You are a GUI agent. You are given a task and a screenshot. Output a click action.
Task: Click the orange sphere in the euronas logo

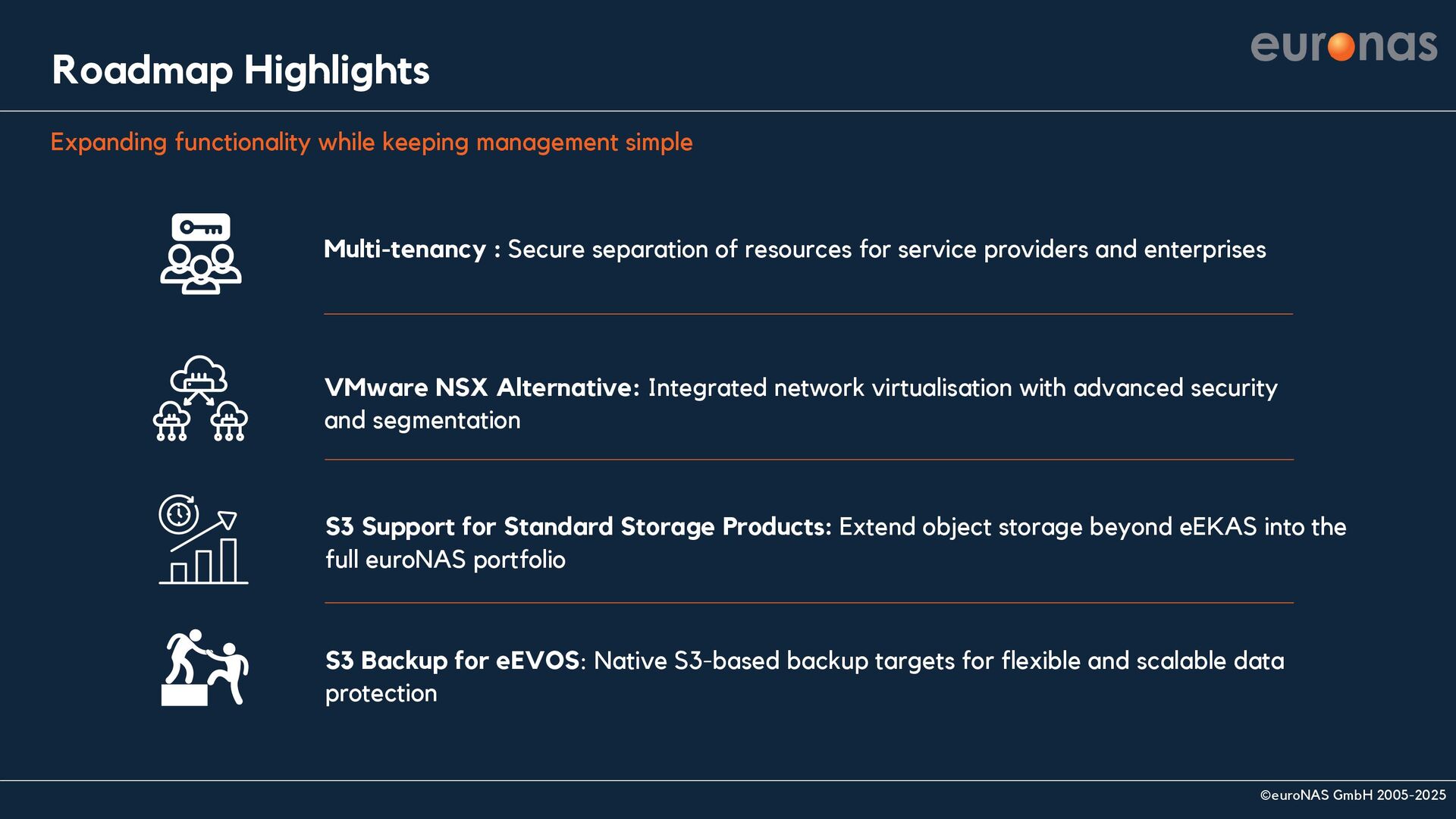pyautogui.click(x=1341, y=46)
